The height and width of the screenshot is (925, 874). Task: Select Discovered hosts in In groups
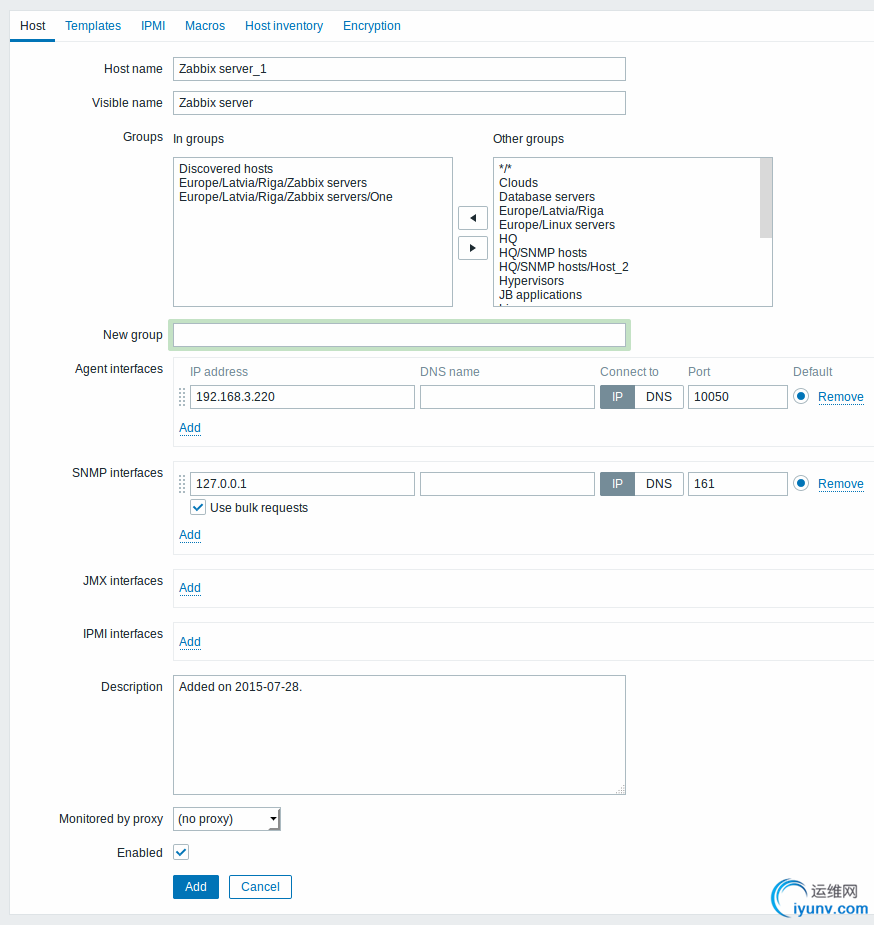pos(226,169)
